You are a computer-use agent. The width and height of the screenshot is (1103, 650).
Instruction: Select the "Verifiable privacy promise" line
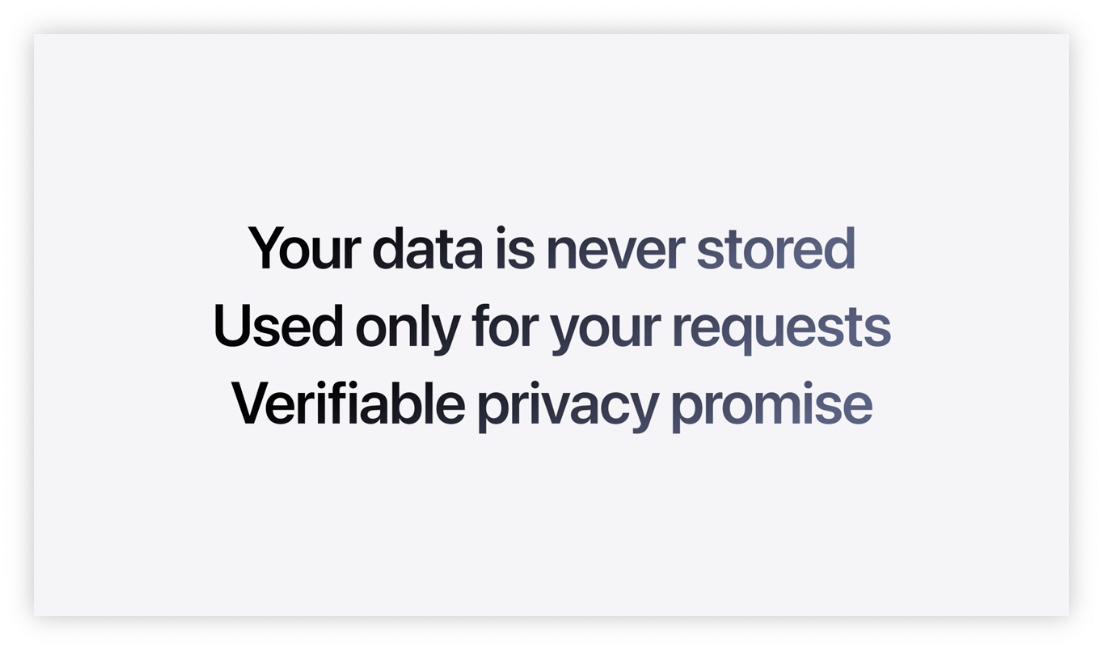551,405
